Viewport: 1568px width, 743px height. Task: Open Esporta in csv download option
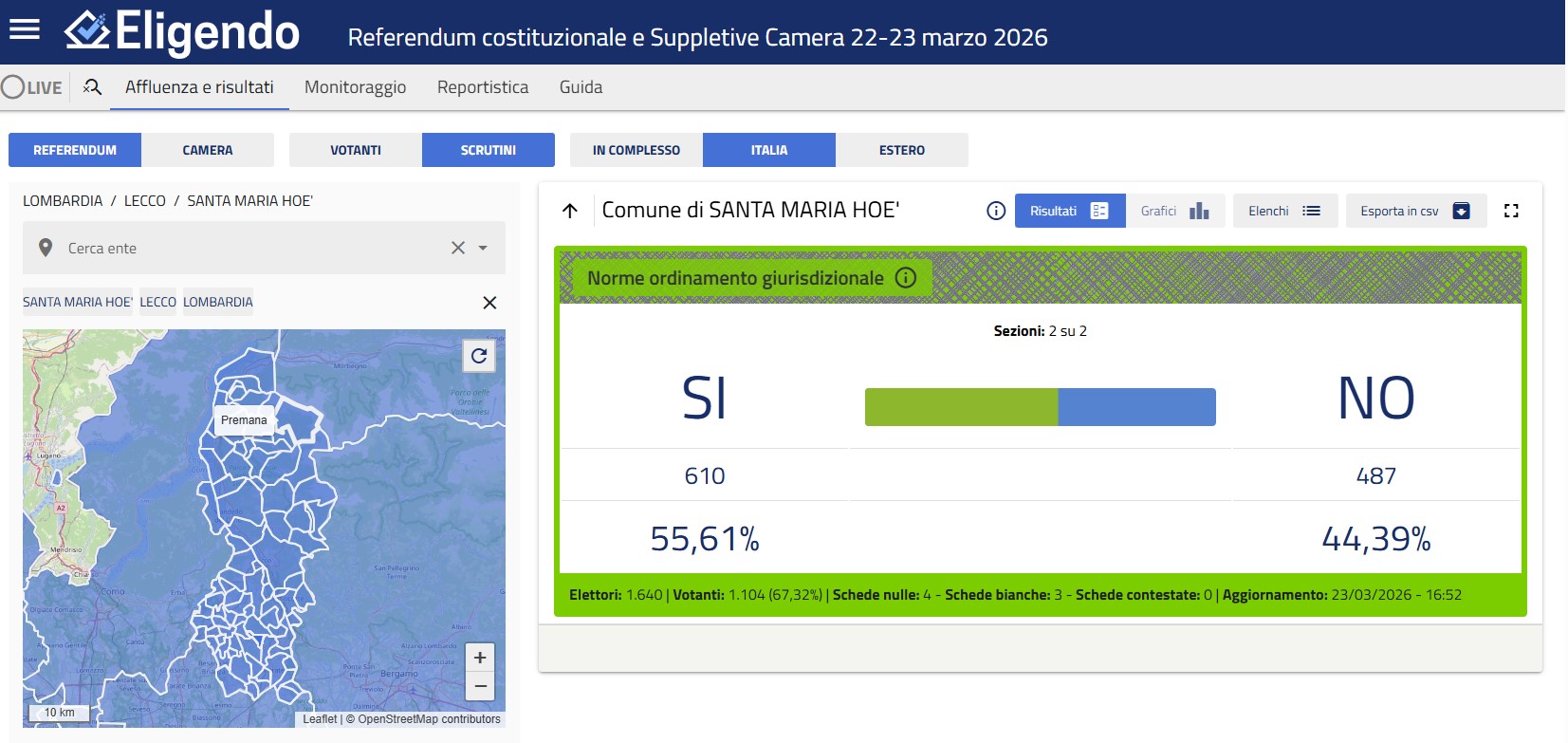pyautogui.click(x=1414, y=211)
